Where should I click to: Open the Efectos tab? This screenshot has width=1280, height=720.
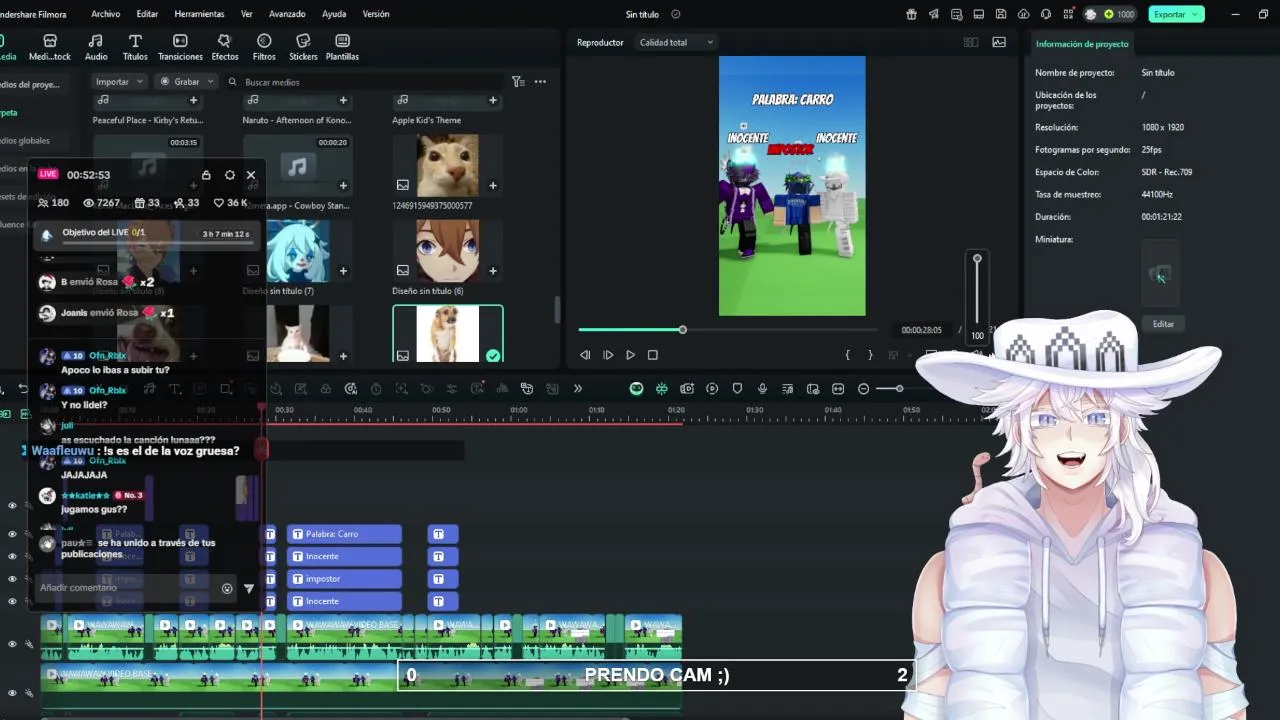225,47
